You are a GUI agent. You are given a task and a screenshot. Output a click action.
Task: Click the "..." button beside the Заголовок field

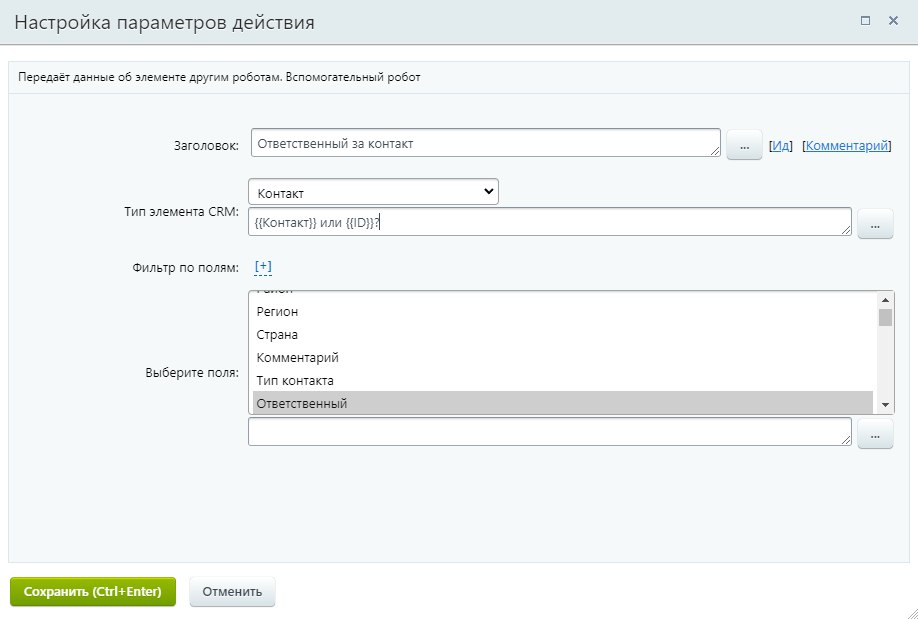pyautogui.click(x=743, y=145)
